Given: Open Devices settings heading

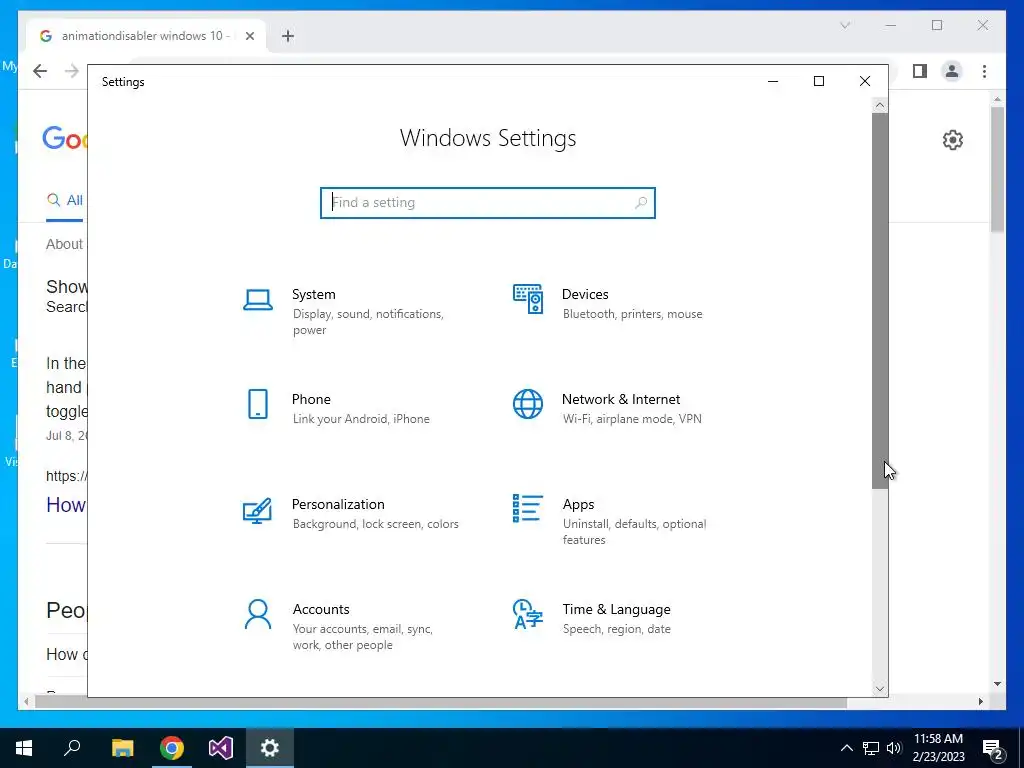Looking at the screenshot, I should click(x=585, y=295).
